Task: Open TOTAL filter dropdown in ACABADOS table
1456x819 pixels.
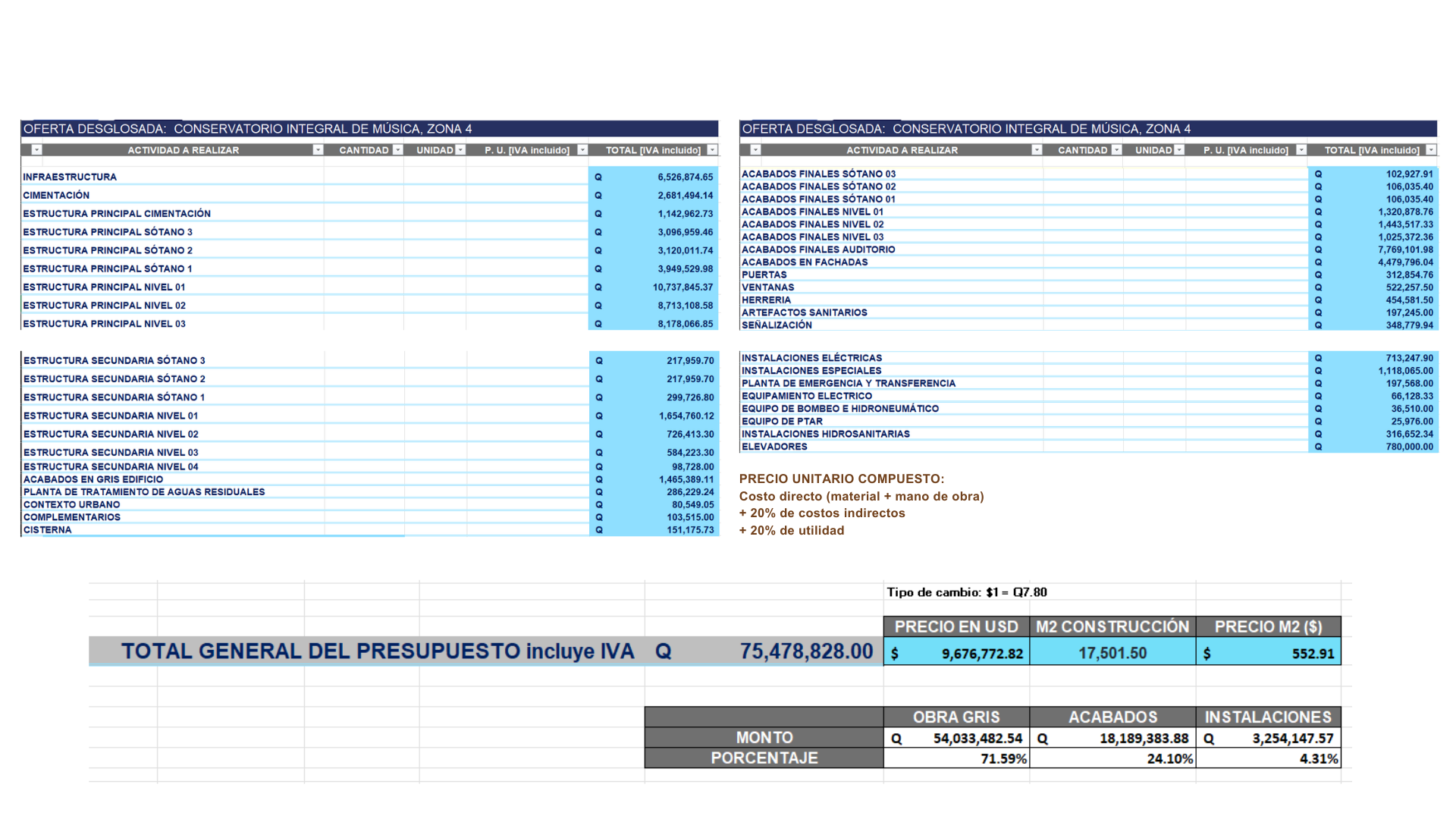Action: [1431, 150]
